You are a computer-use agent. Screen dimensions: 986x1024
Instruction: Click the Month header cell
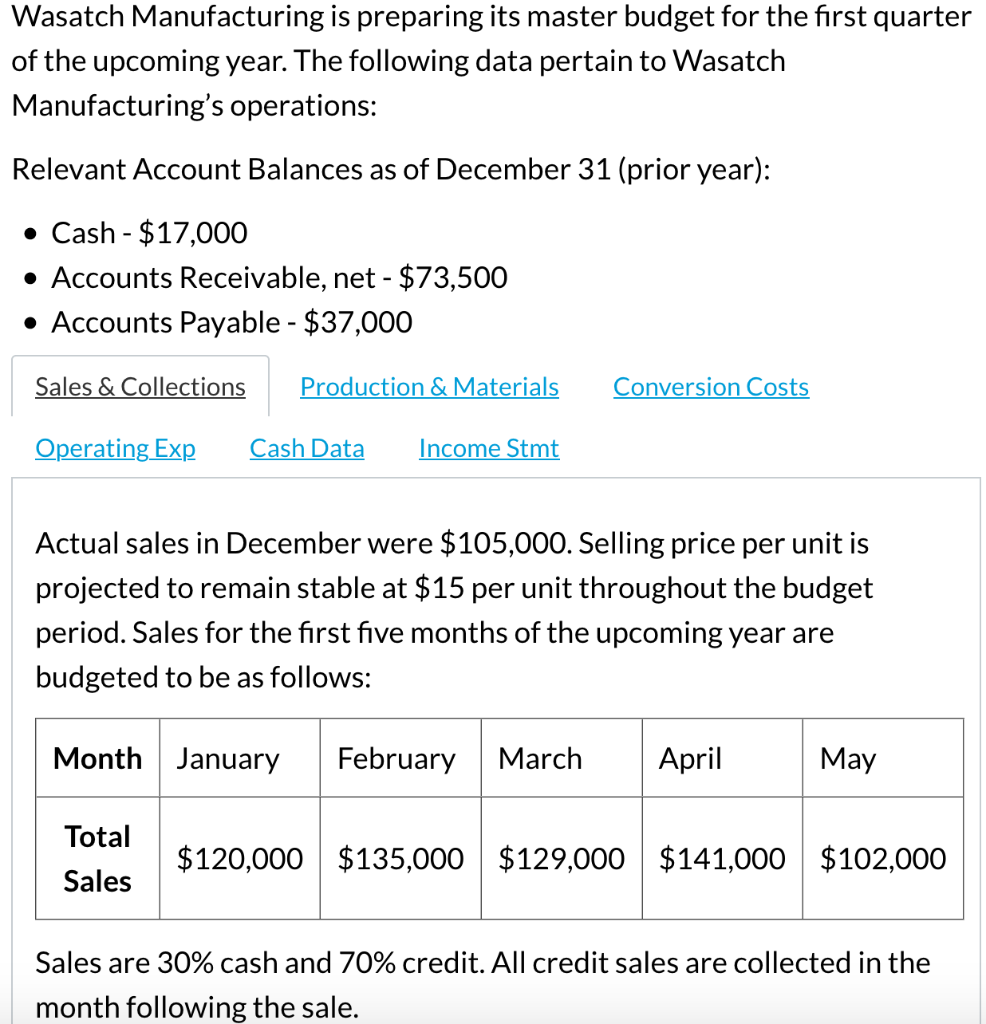click(x=97, y=758)
